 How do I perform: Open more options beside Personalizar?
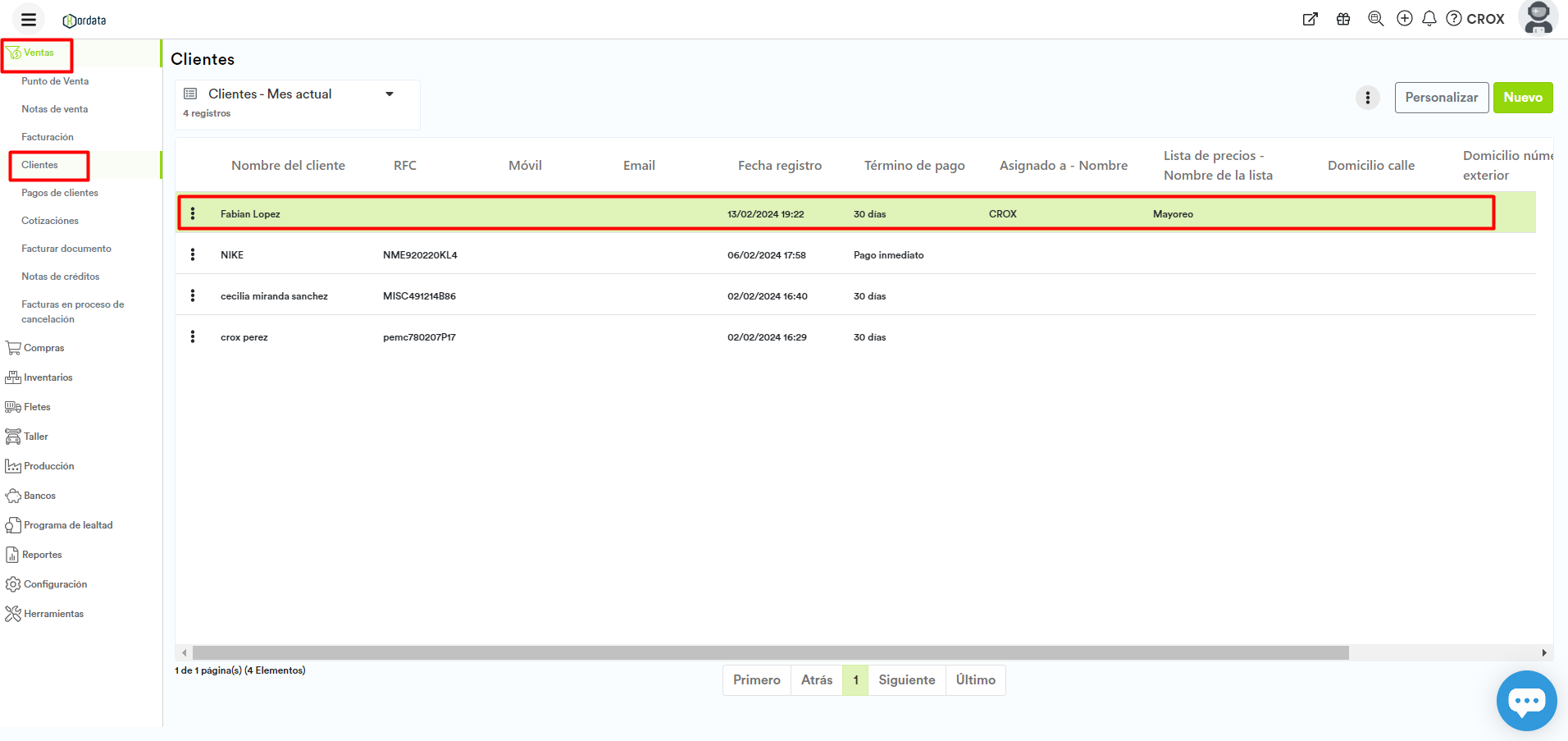coord(1367,98)
